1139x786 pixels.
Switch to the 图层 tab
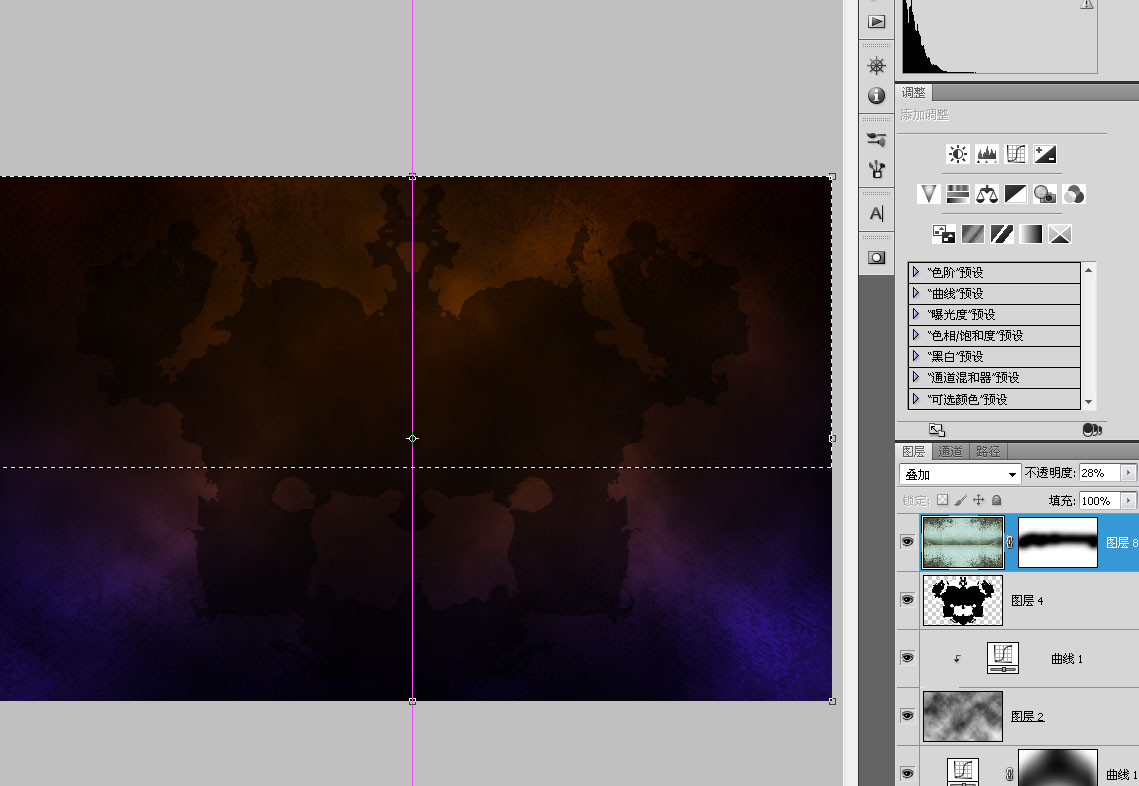click(x=914, y=451)
